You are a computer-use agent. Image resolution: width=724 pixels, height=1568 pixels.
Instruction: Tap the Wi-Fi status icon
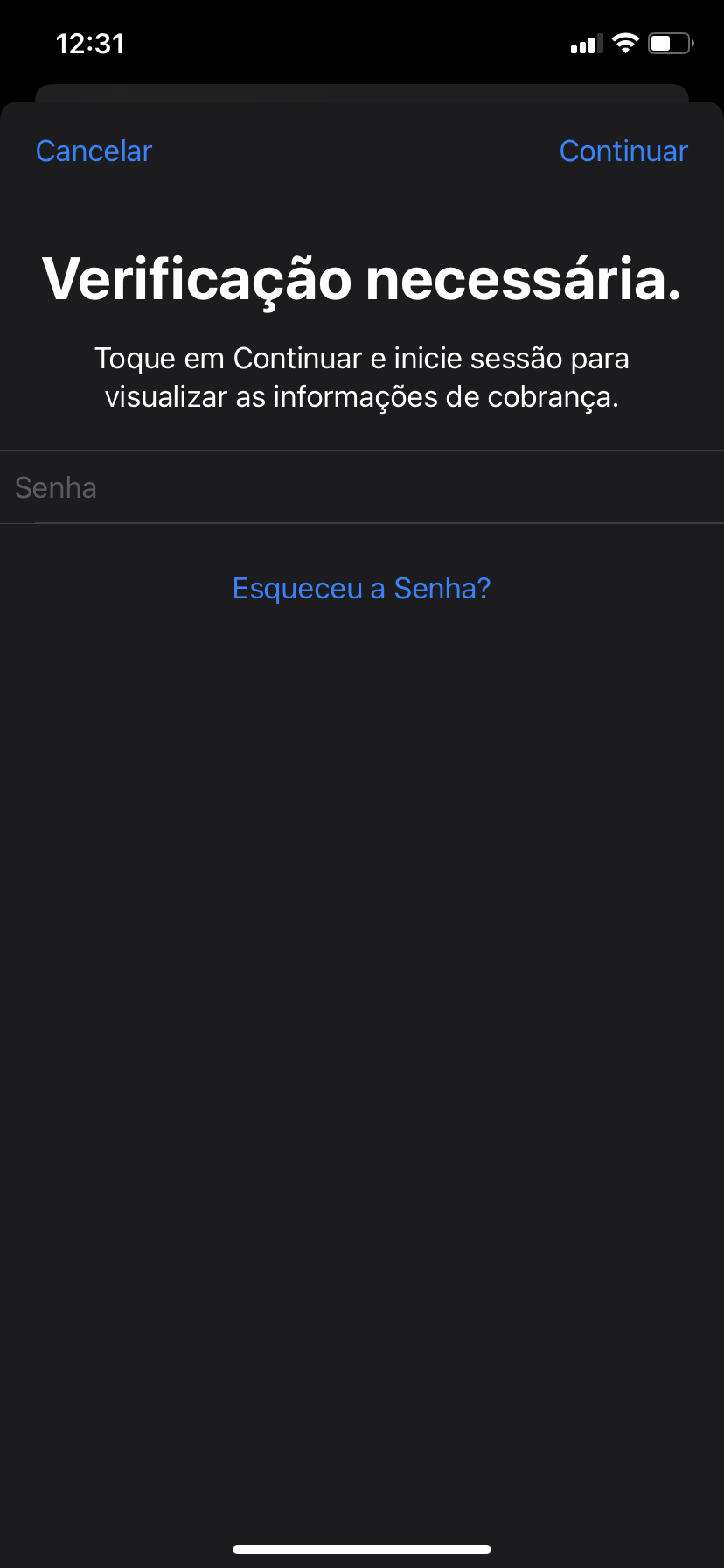[625, 43]
